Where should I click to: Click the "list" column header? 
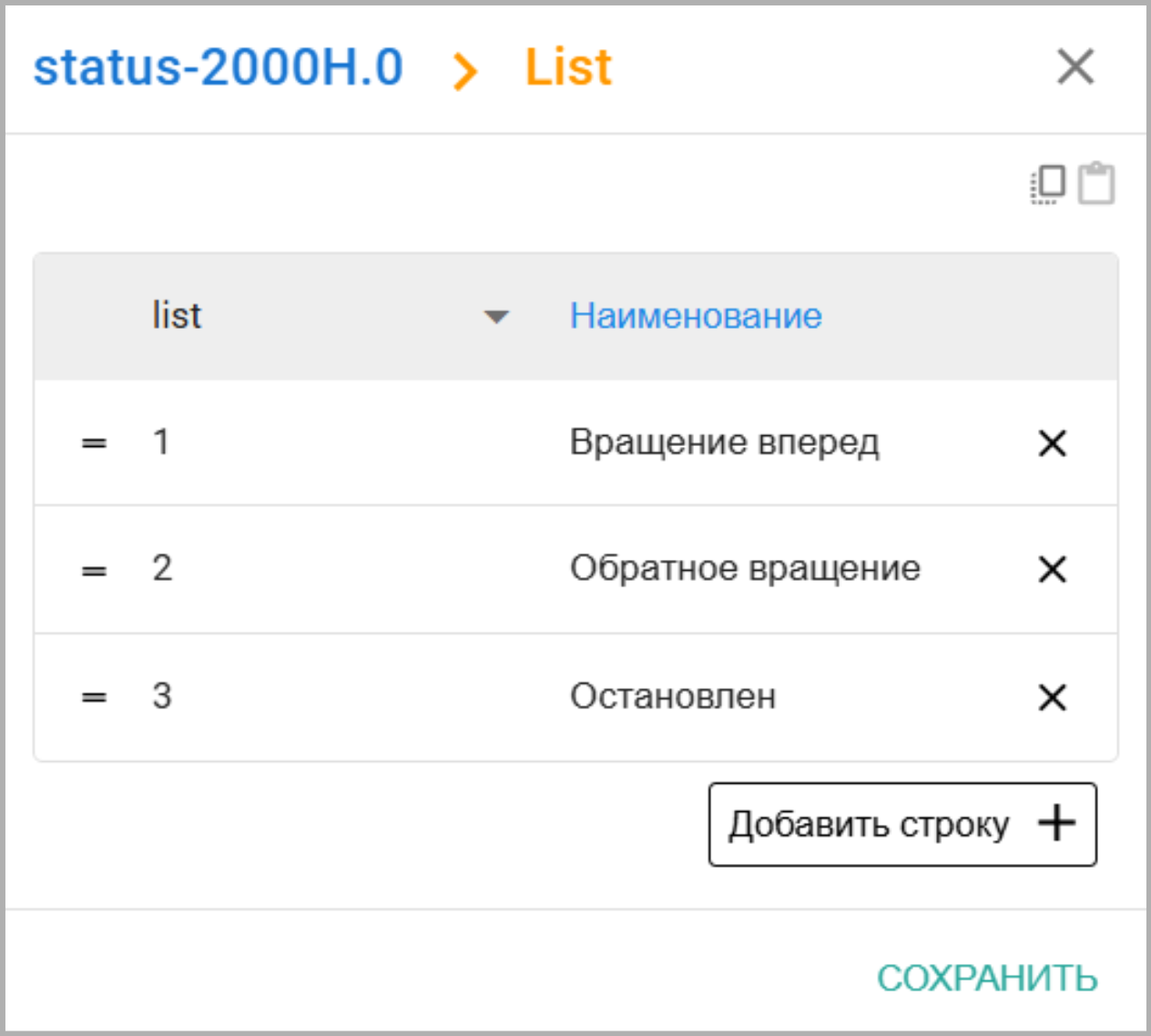[x=177, y=316]
